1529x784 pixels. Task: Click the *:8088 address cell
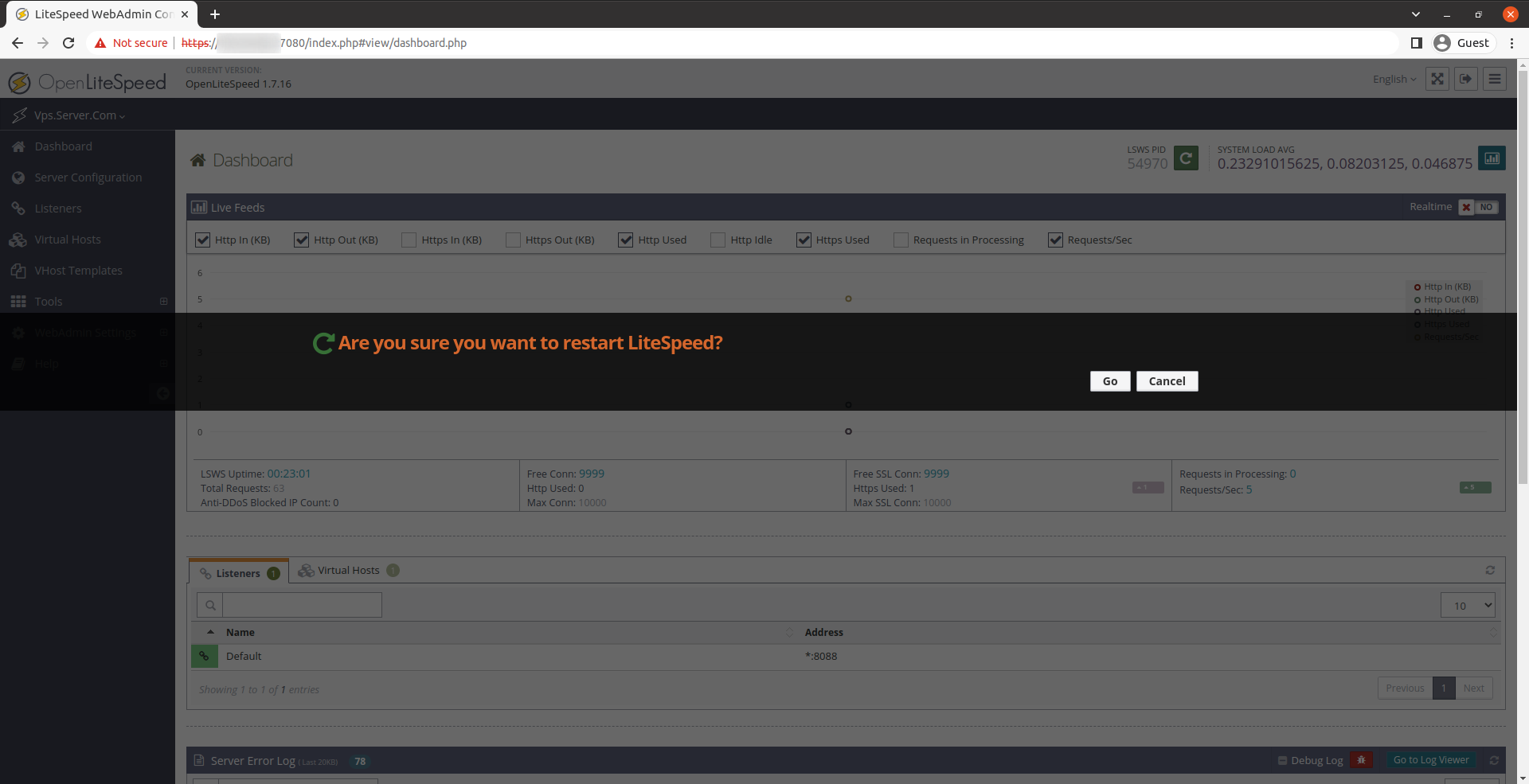coord(821,656)
